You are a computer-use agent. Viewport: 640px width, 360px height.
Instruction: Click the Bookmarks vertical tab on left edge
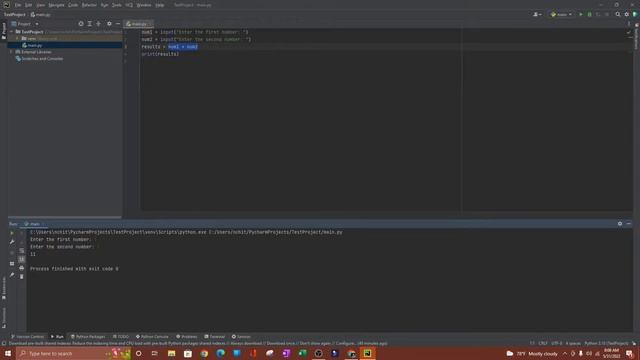(x=4, y=288)
